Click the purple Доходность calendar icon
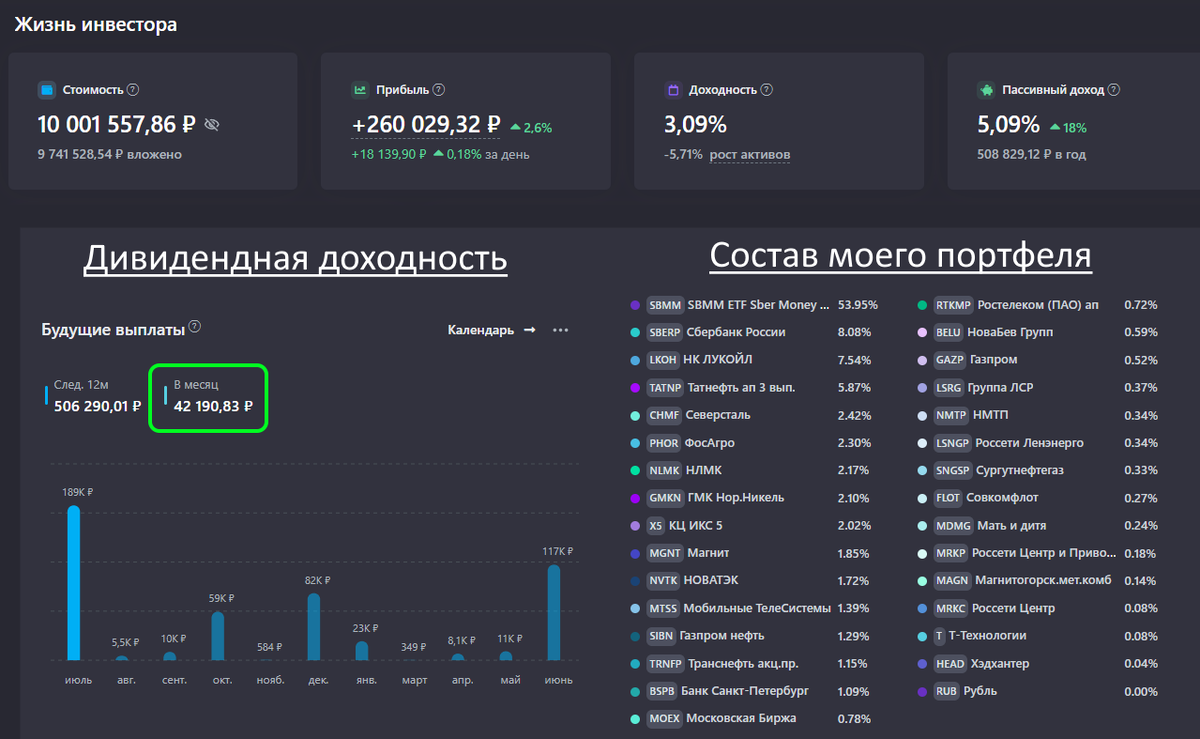The width and height of the screenshot is (1200, 739). click(x=673, y=90)
